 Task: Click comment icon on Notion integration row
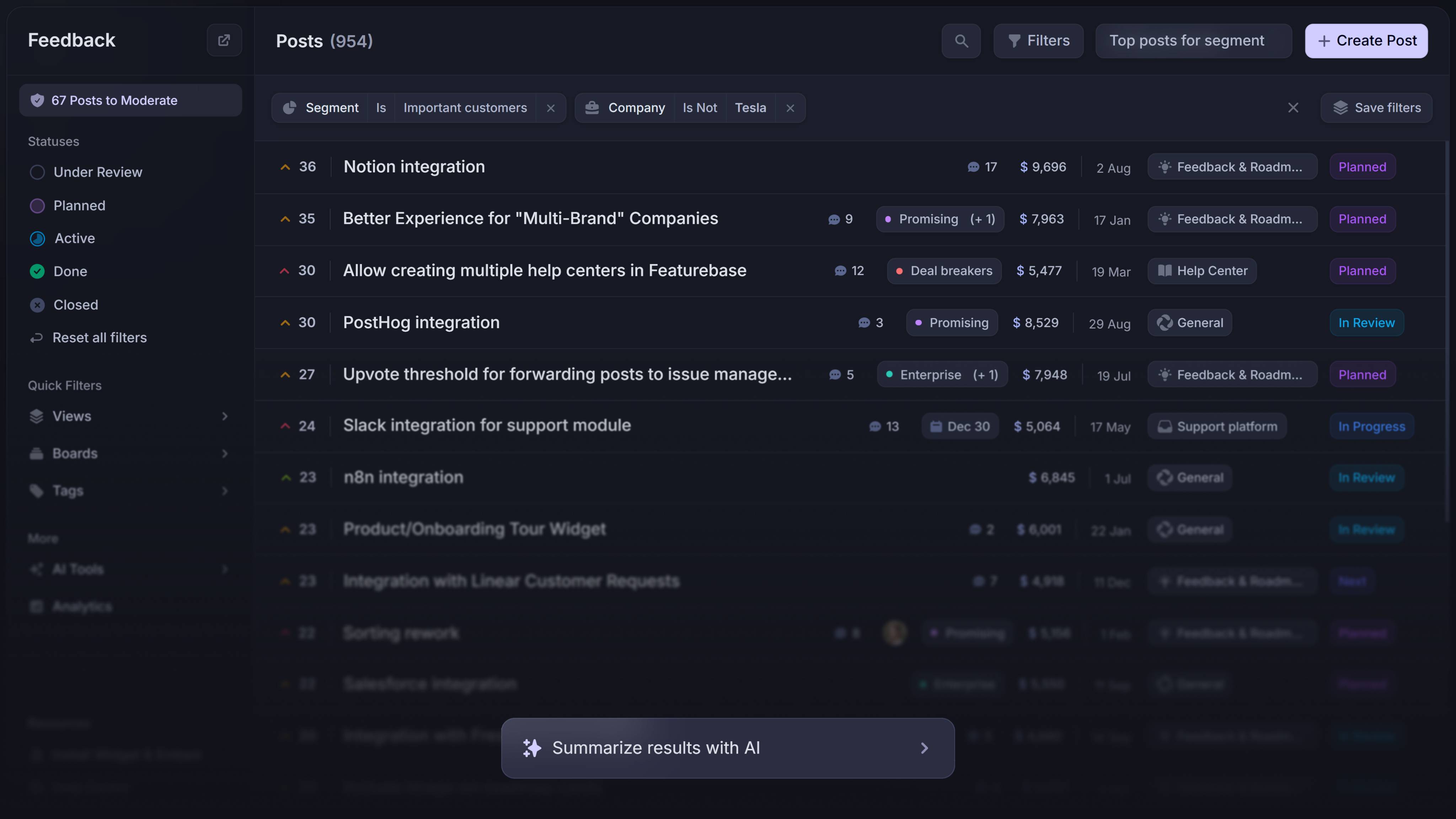[973, 167]
